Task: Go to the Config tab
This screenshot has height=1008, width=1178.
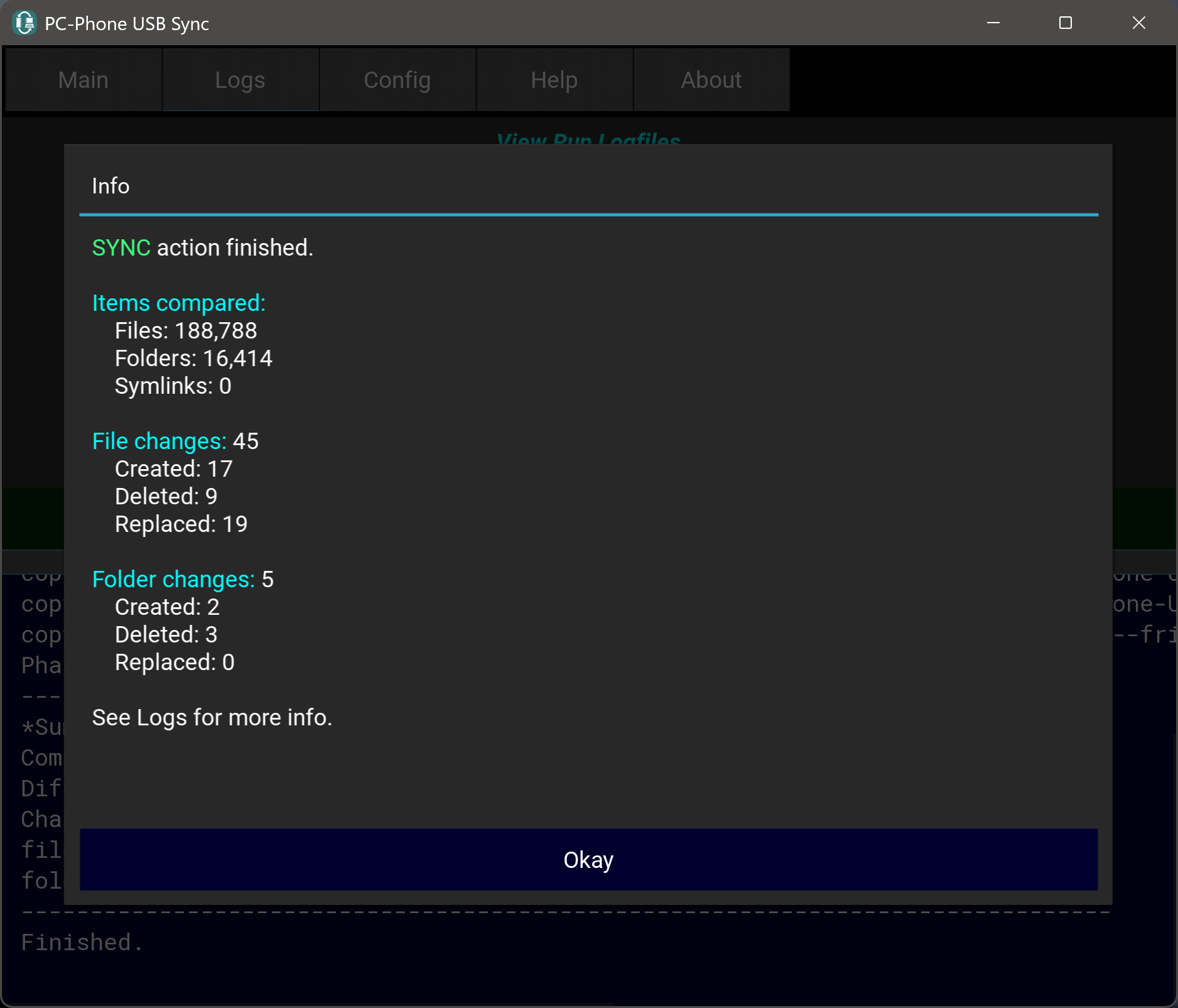Action: [x=397, y=80]
